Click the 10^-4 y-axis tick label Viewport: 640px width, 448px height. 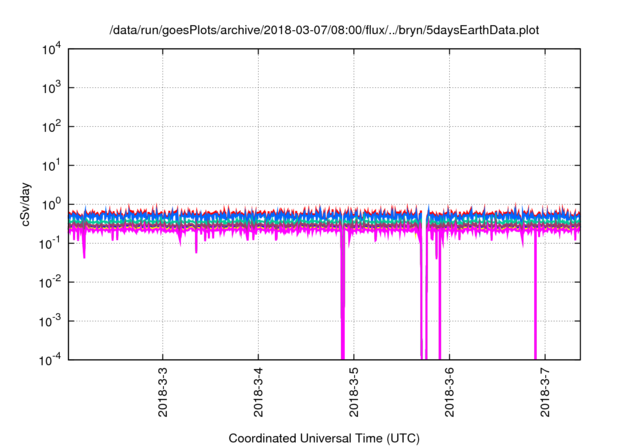[x=50, y=360]
